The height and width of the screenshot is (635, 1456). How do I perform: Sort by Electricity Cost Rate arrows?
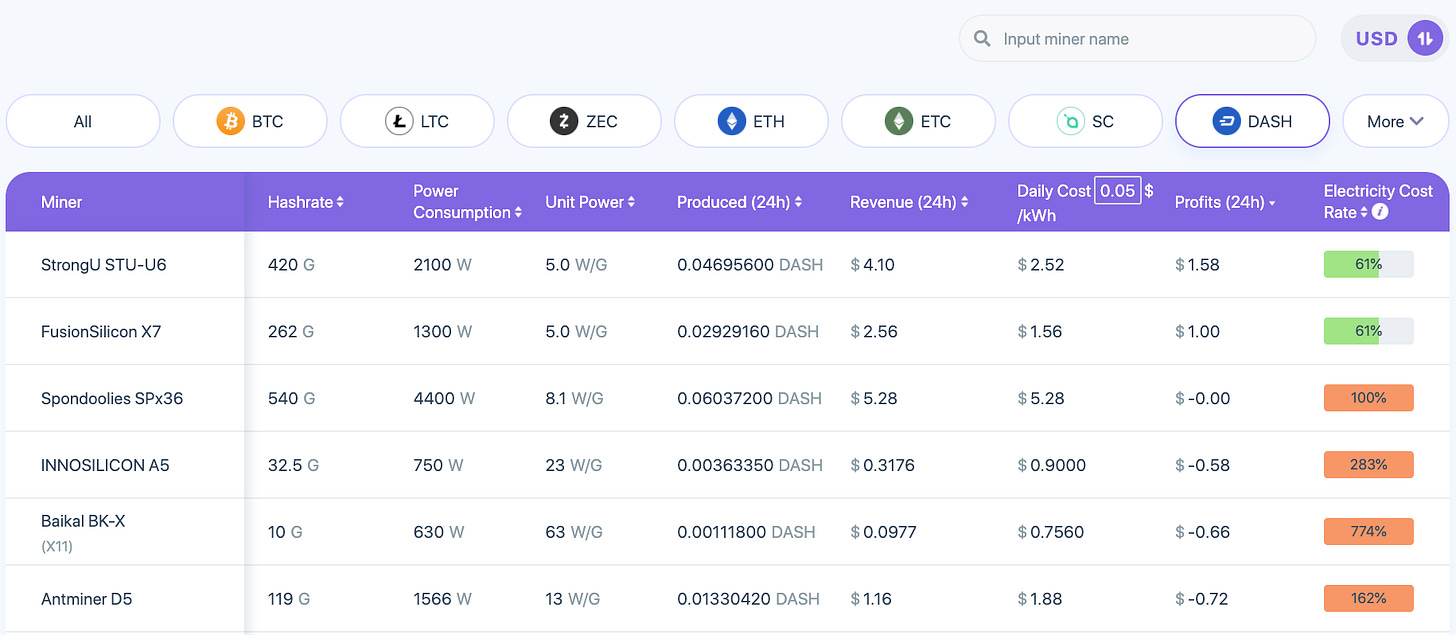(x=1364, y=212)
